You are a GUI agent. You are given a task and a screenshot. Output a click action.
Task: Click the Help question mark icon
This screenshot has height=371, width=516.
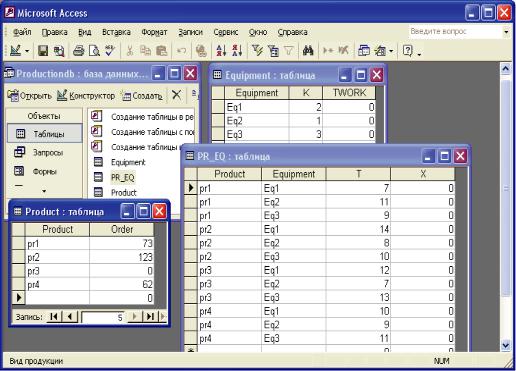[407, 51]
